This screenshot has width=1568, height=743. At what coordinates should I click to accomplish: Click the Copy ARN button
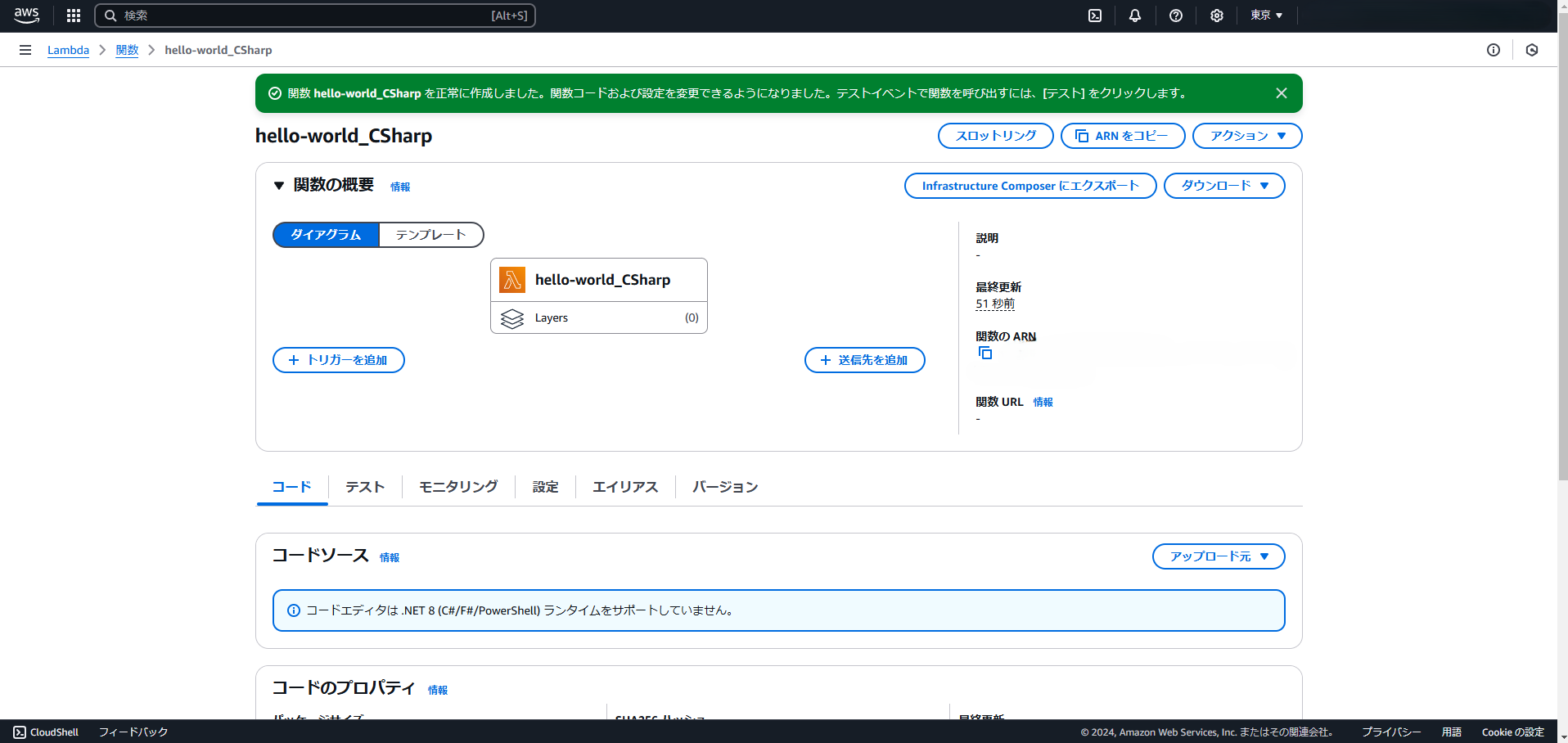pyautogui.click(x=1123, y=136)
